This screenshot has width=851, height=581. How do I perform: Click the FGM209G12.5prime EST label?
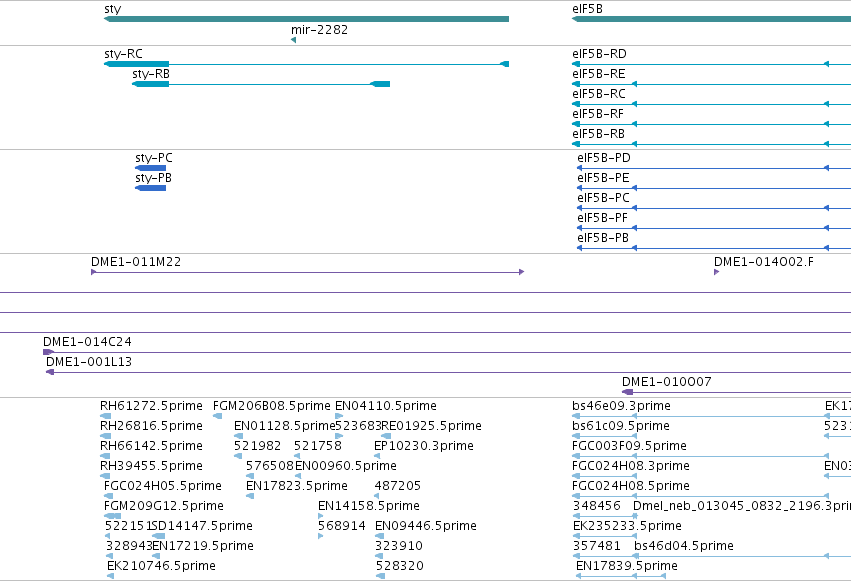(x=164, y=506)
